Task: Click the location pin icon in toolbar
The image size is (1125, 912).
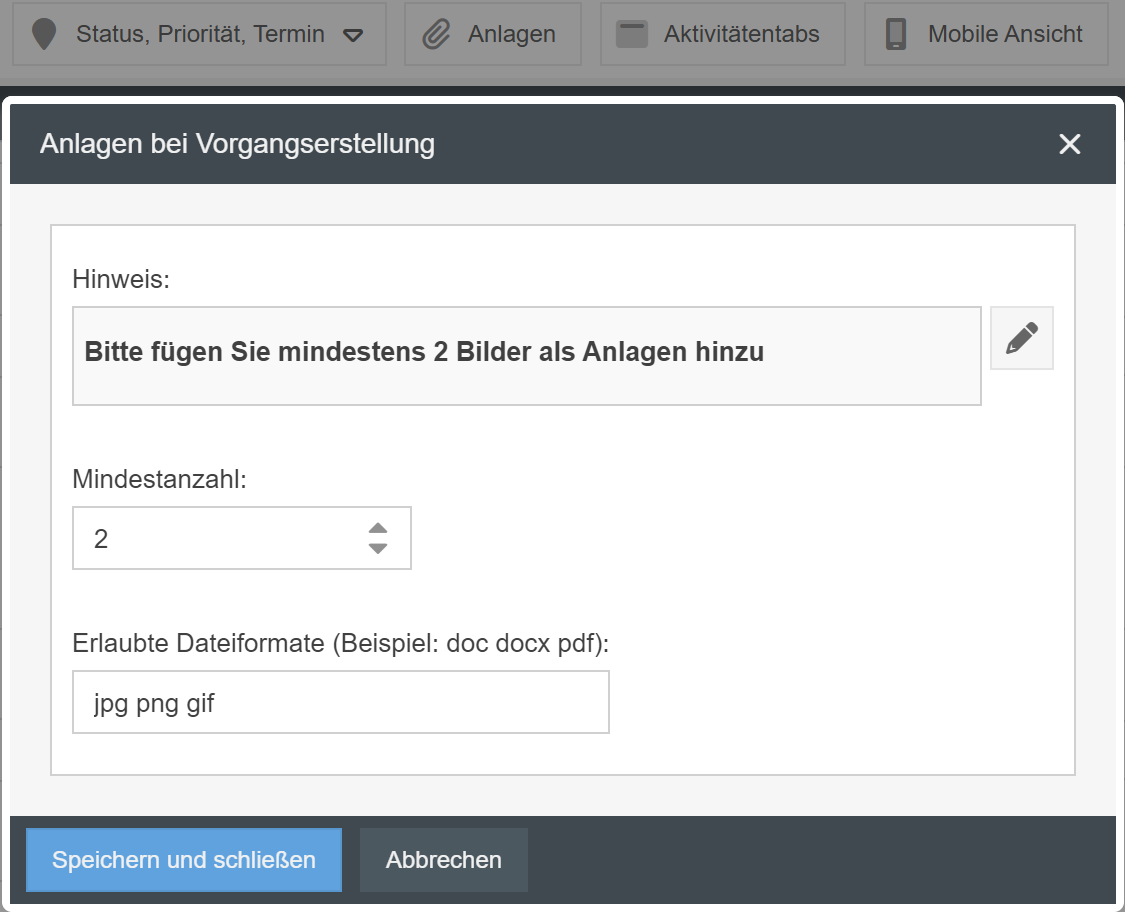Action: (x=43, y=34)
